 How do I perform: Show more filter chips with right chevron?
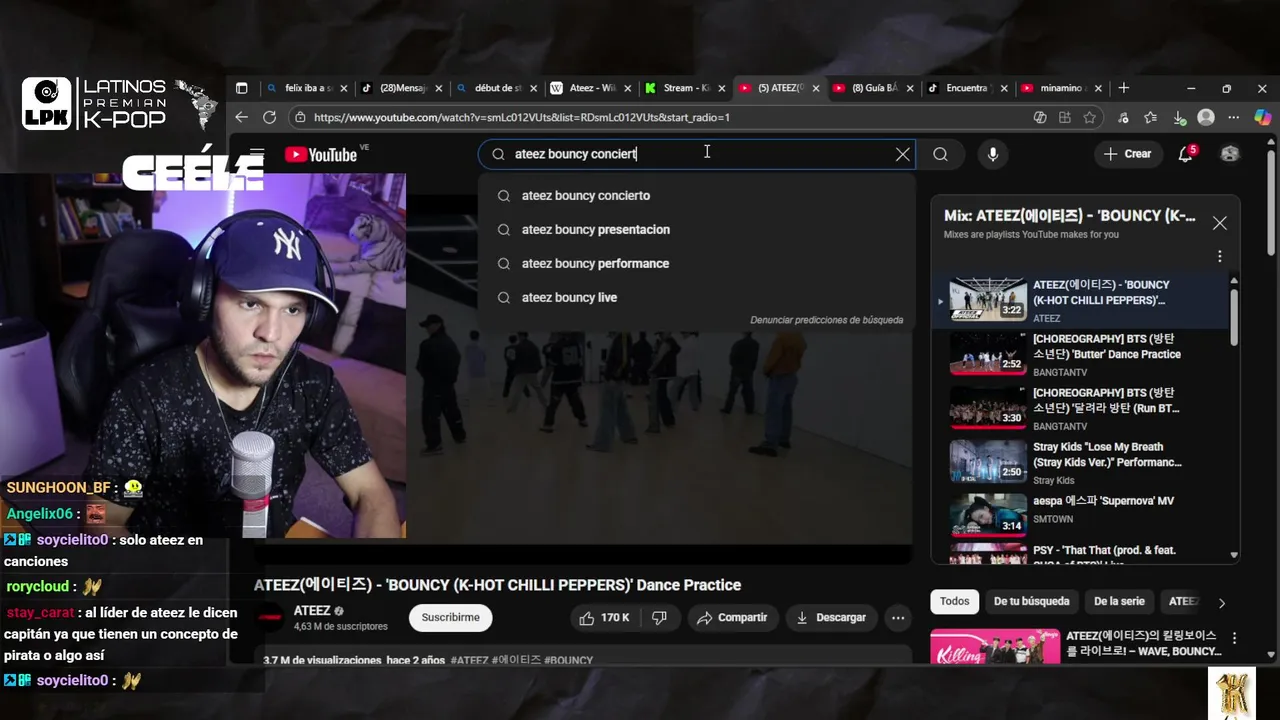tap(1221, 603)
